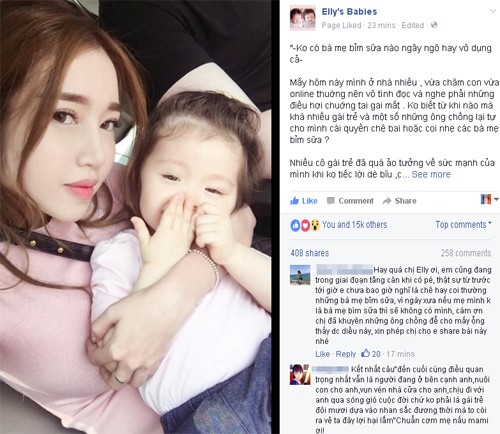Click the globe public privacy icon
This screenshot has width=500, height=434.
pos(434,25)
